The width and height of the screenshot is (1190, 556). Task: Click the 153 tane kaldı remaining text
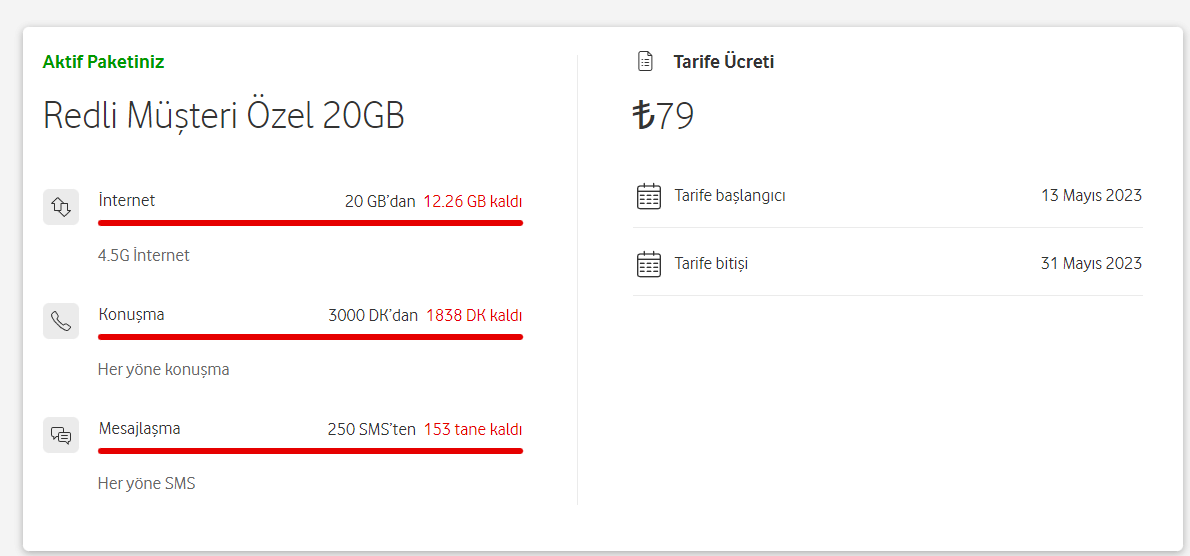[x=473, y=429]
